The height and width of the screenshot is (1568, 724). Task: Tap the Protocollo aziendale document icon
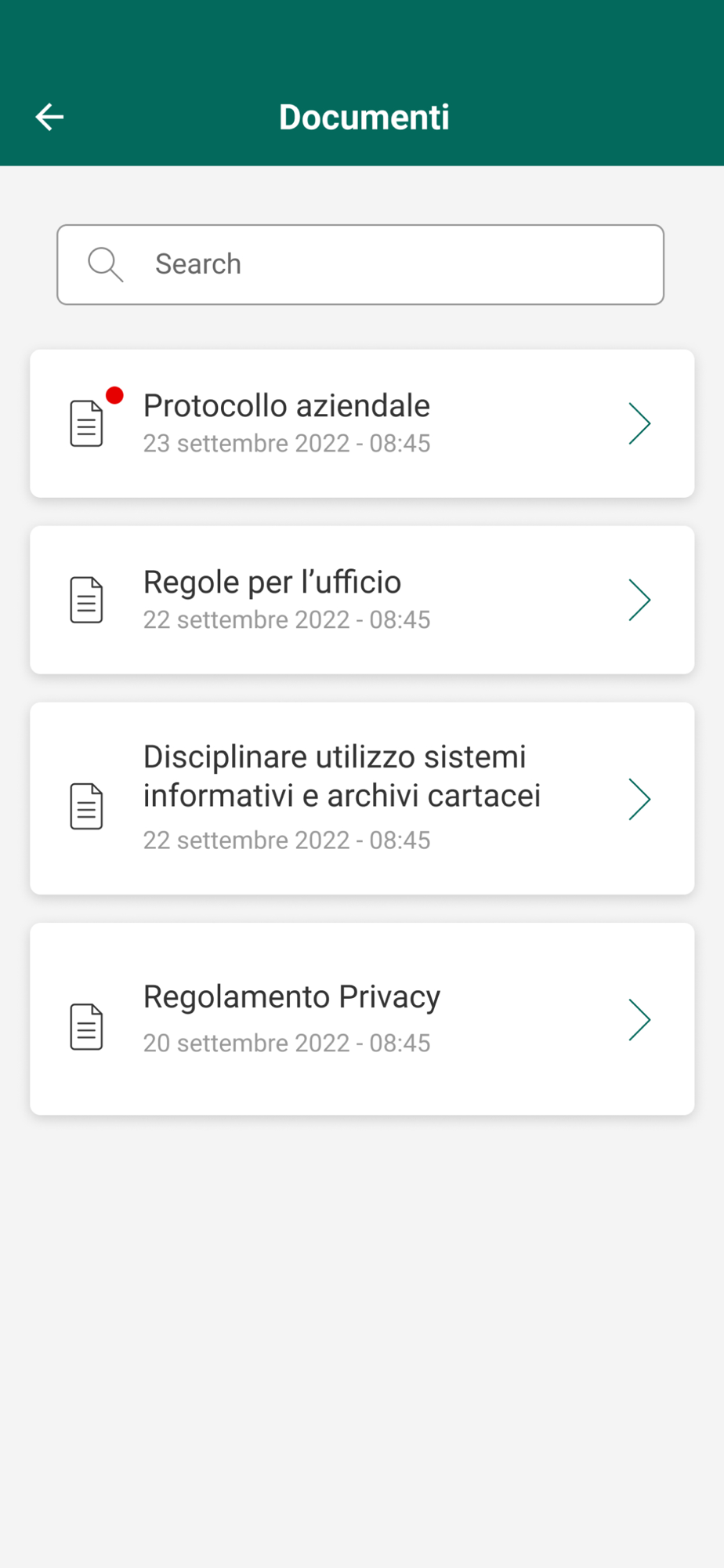pyautogui.click(x=86, y=423)
